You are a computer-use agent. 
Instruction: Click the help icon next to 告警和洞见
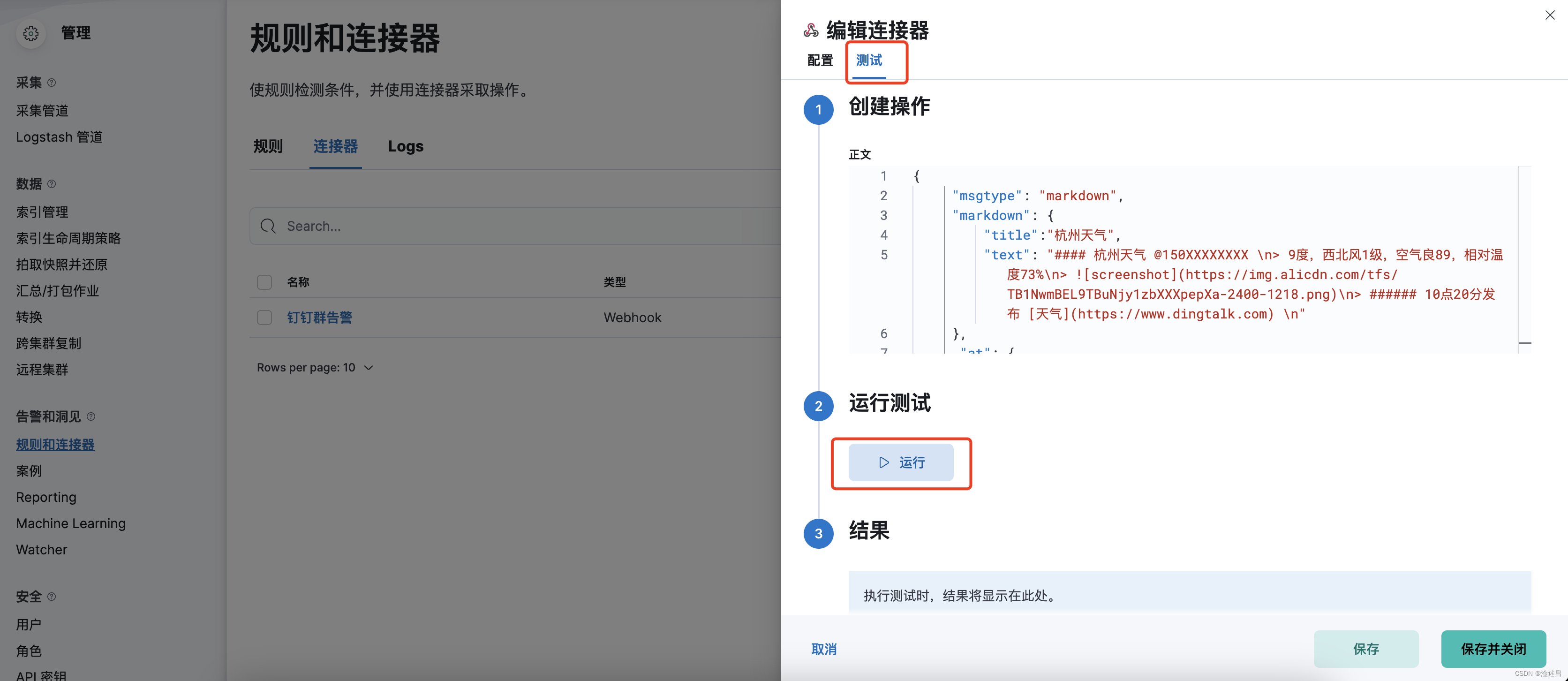click(90, 417)
